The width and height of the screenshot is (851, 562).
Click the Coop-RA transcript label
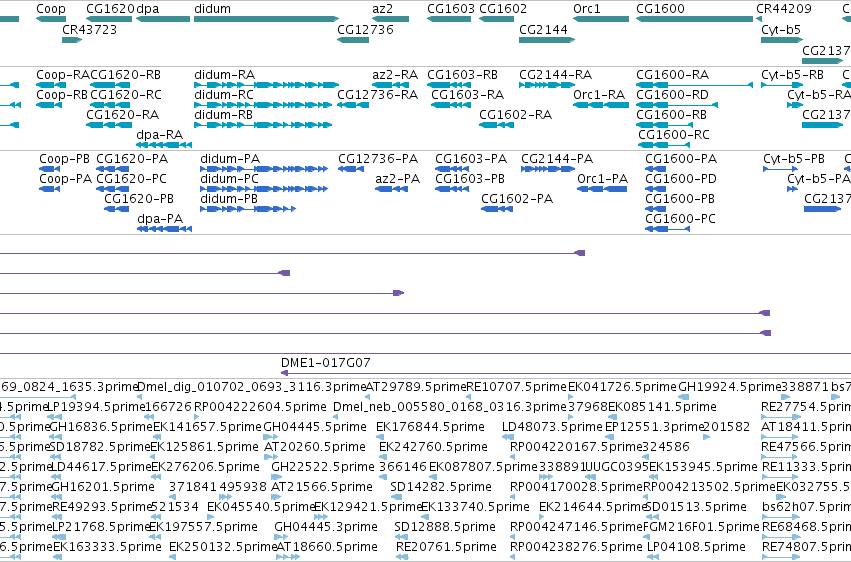pyautogui.click(x=61, y=75)
